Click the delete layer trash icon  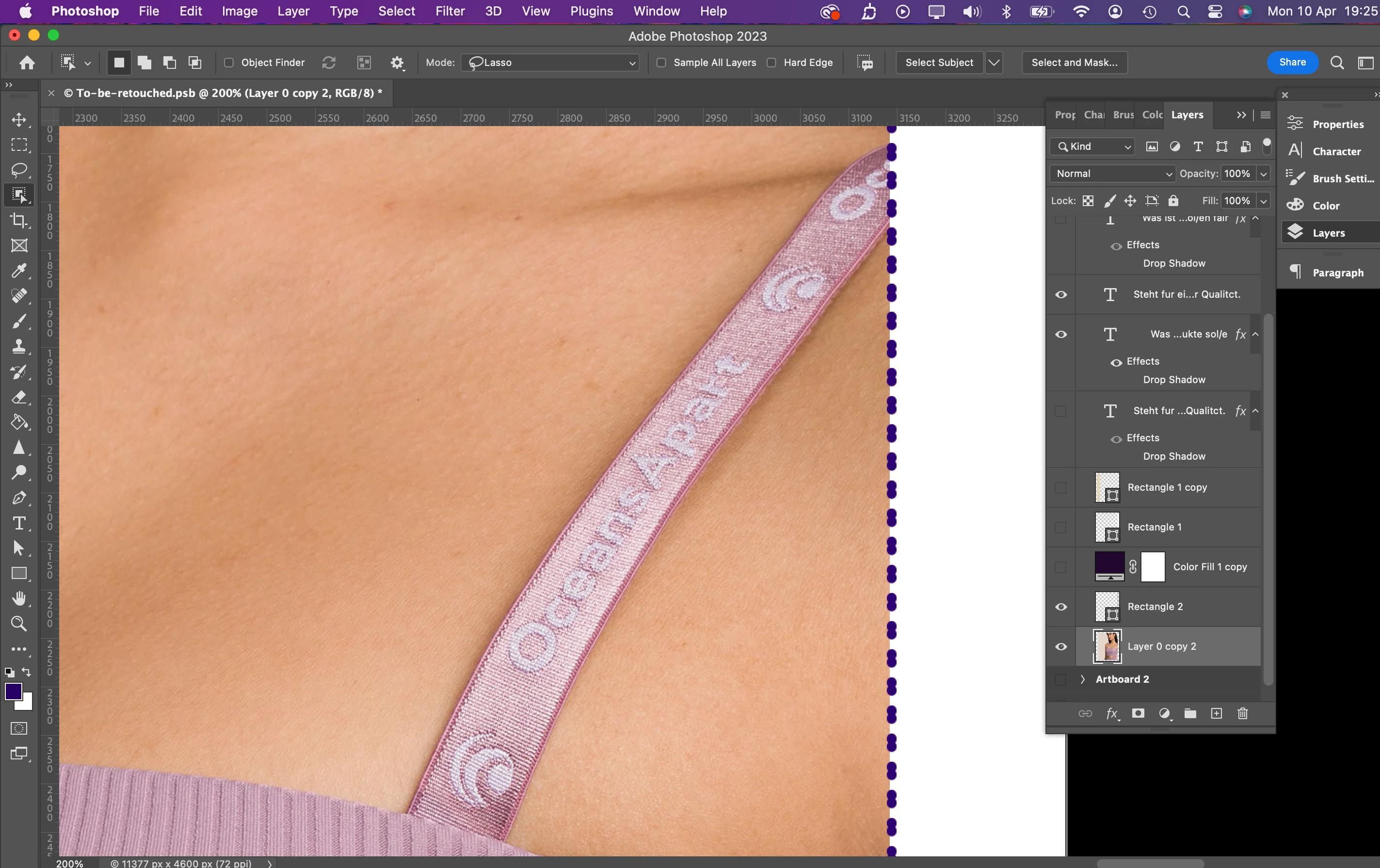[1242, 713]
